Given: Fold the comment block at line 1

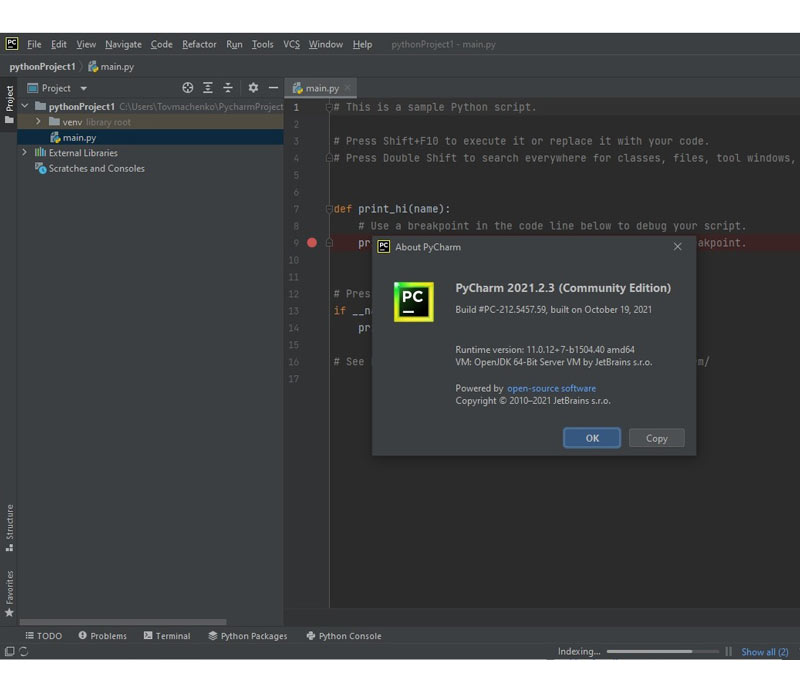Looking at the screenshot, I should tap(329, 107).
